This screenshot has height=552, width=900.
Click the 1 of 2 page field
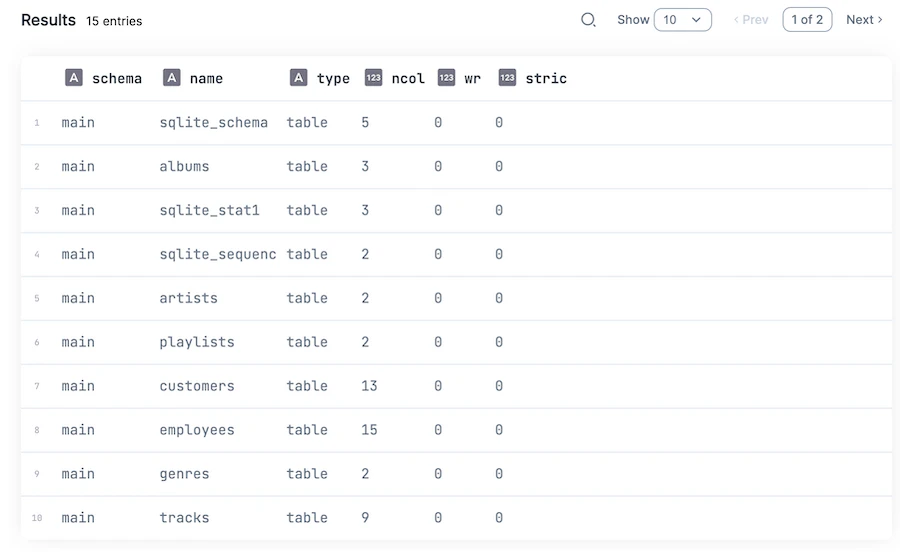coord(807,20)
